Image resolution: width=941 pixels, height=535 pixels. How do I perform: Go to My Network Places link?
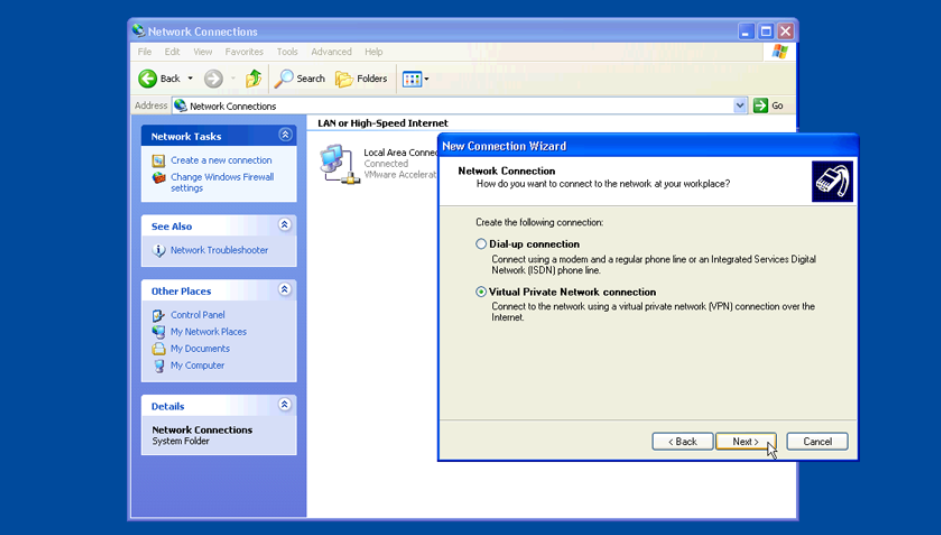click(x=208, y=332)
